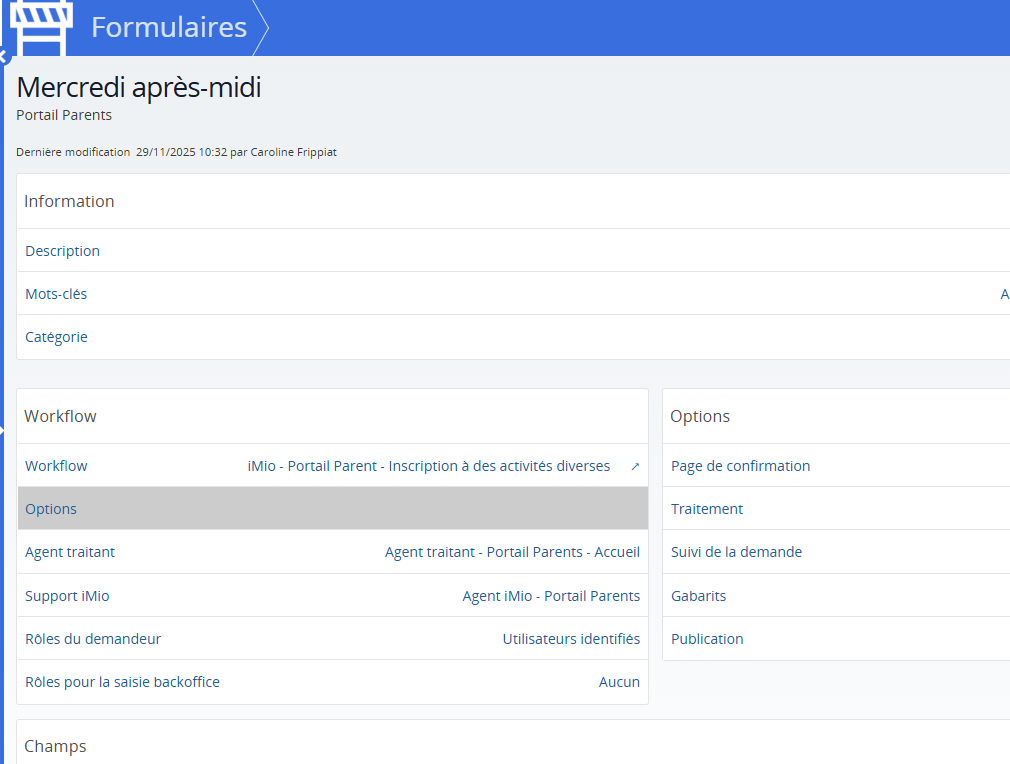This screenshot has height=764, width=1010.
Task: Open the Mots-clés setting
Action: coord(56,293)
